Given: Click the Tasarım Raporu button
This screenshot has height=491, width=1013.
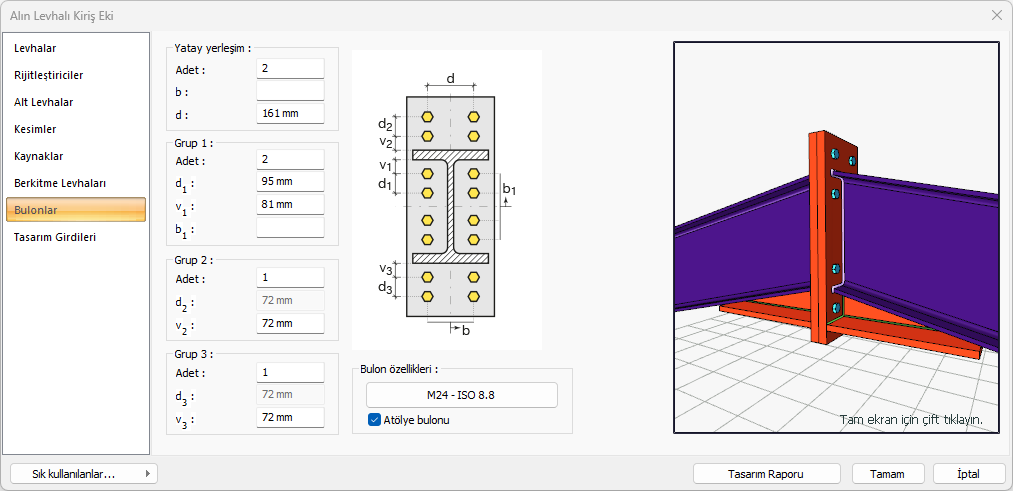Looking at the screenshot, I should 767,474.
